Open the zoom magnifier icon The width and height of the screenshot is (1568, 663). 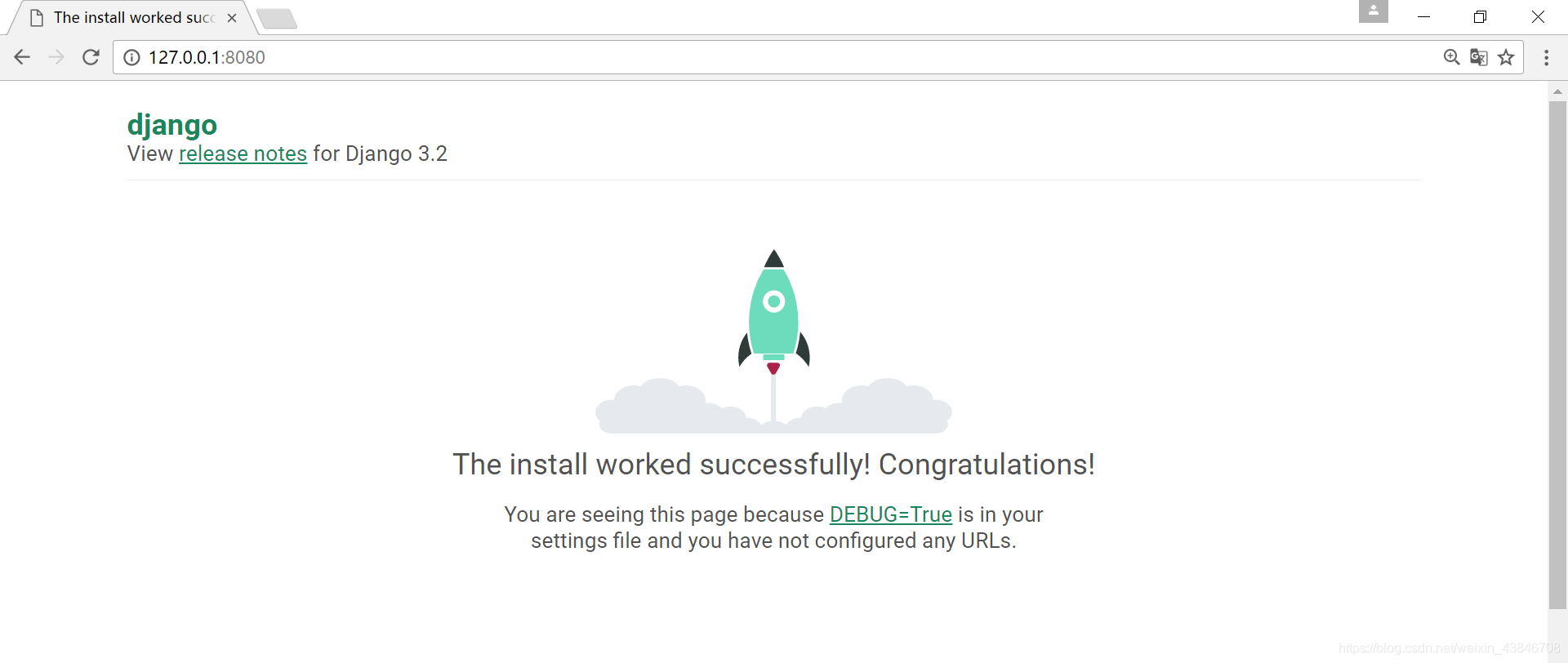(1451, 57)
